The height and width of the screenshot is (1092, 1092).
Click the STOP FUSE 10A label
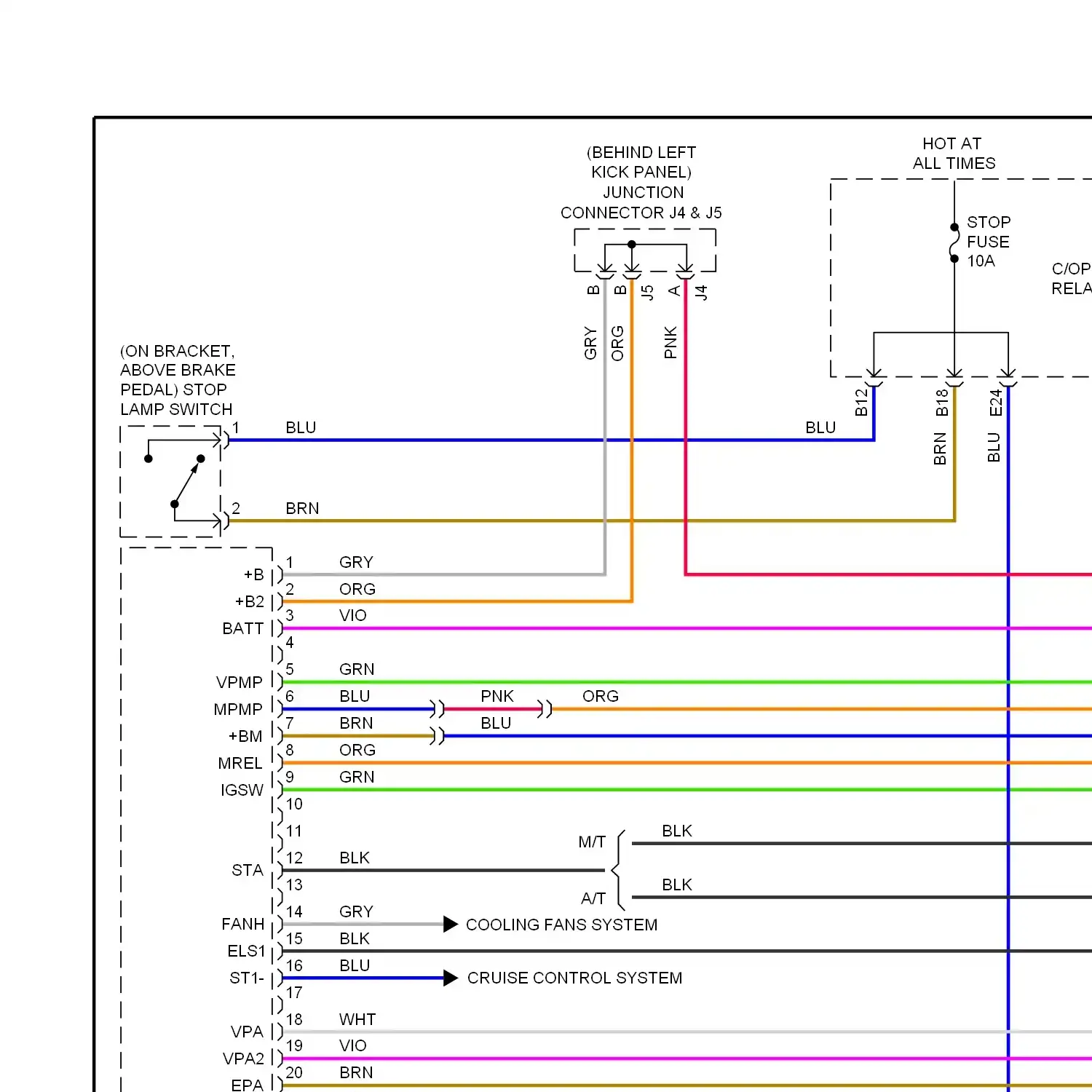(988, 242)
